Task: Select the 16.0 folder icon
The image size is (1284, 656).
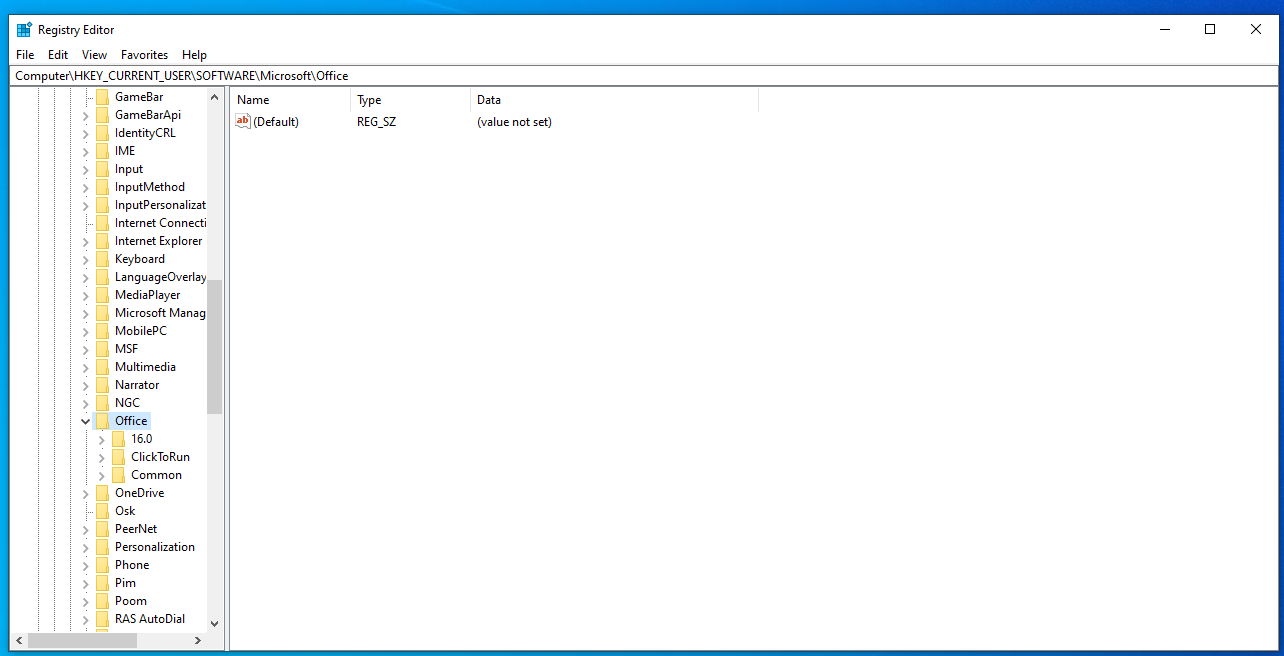Action: pos(118,439)
